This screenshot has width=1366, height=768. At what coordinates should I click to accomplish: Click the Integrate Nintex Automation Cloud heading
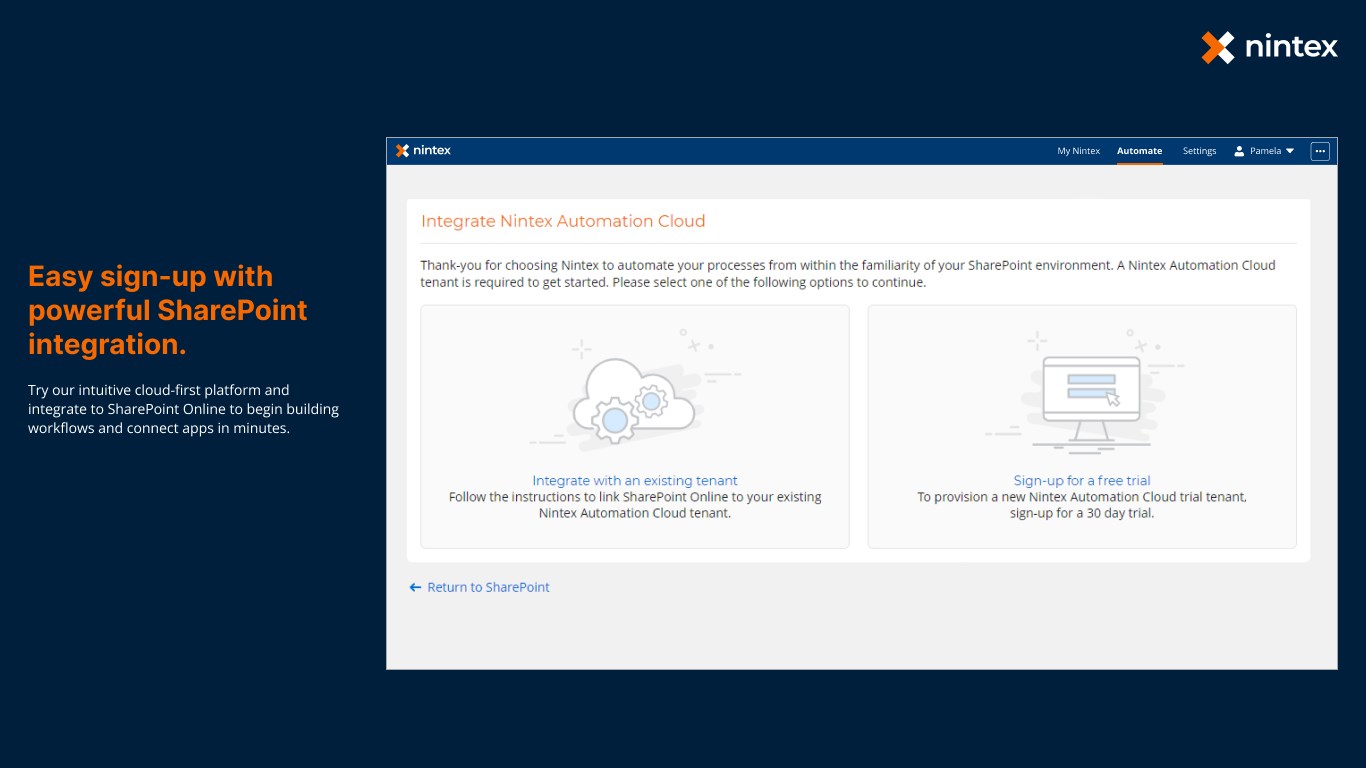click(563, 221)
